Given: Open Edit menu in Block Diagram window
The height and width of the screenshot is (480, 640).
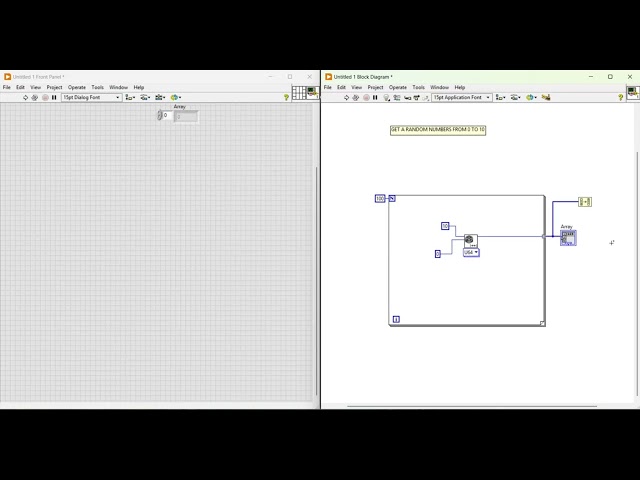Looking at the screenshot, I should point(342,87).
